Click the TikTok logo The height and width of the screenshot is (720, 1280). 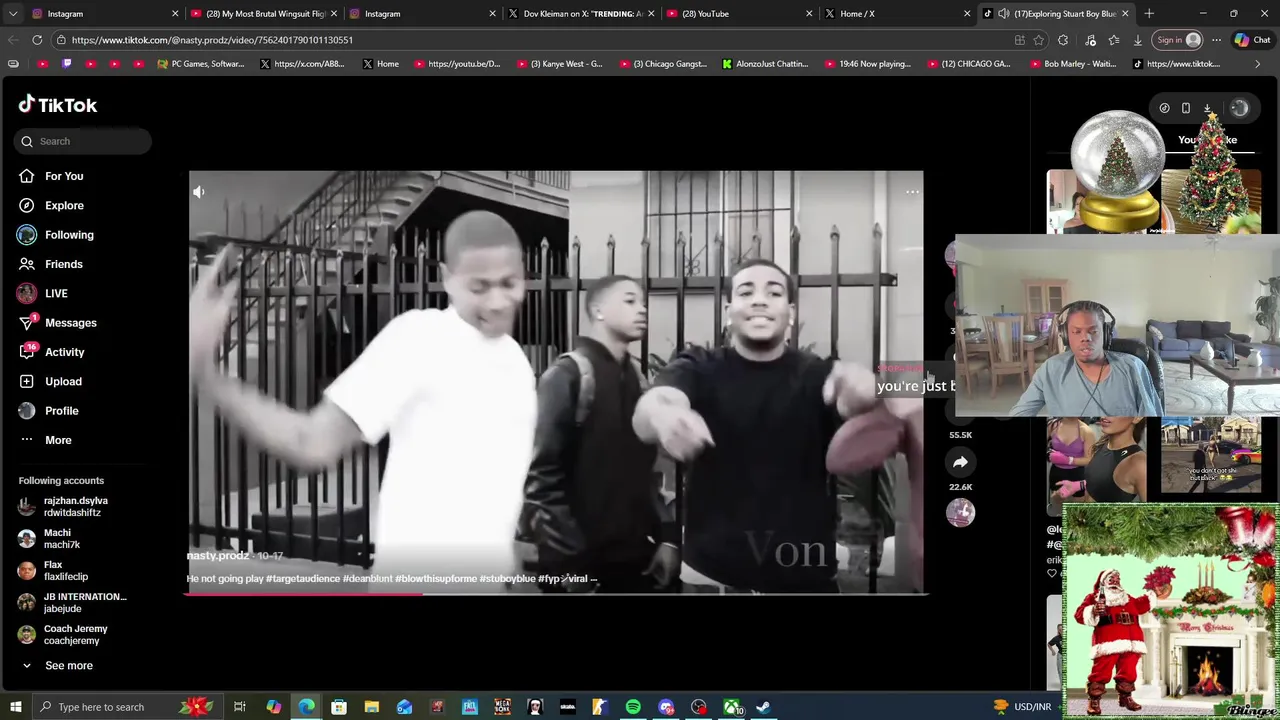[58, 105]
